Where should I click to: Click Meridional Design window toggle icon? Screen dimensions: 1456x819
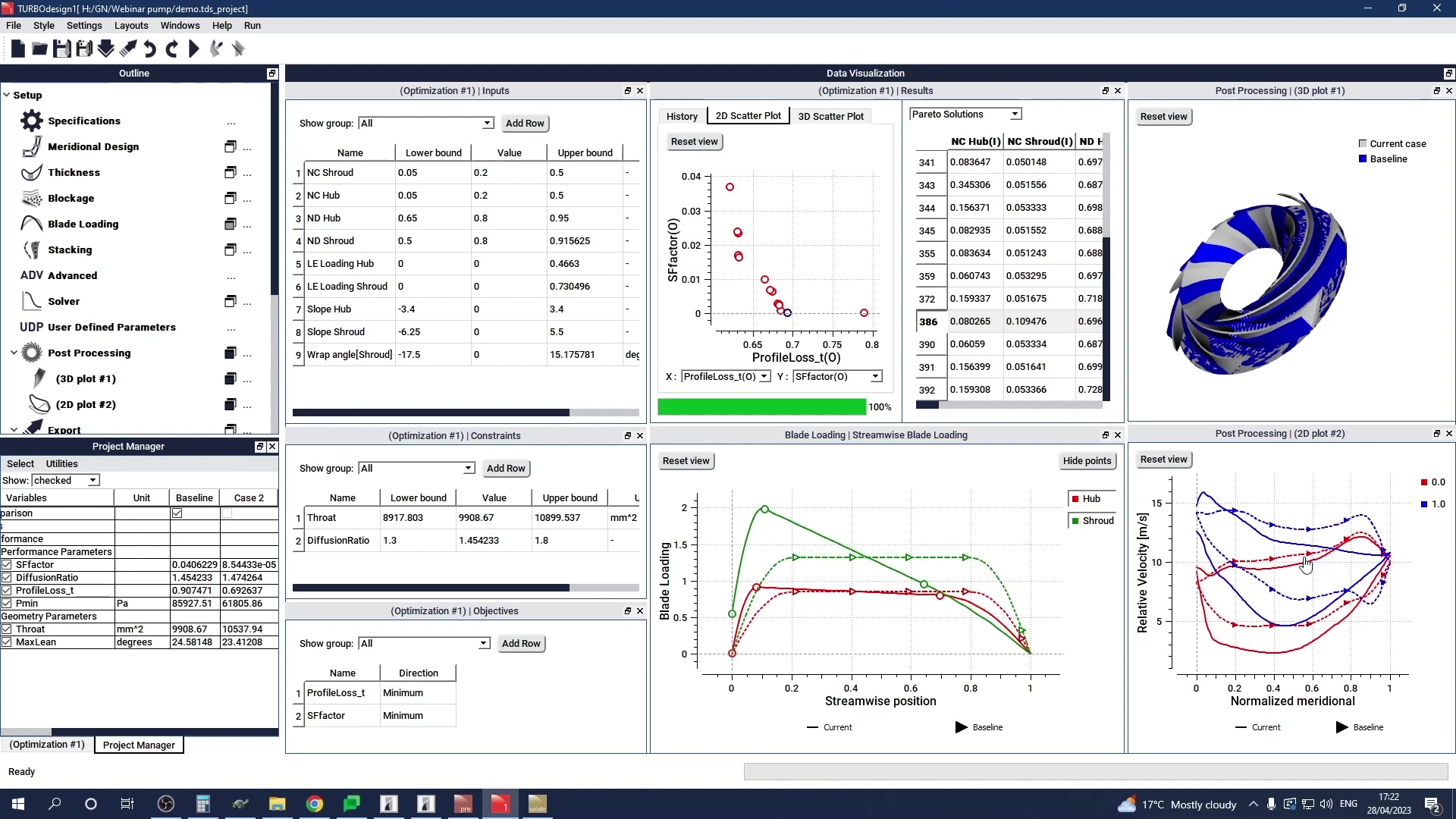click(231, 146)
